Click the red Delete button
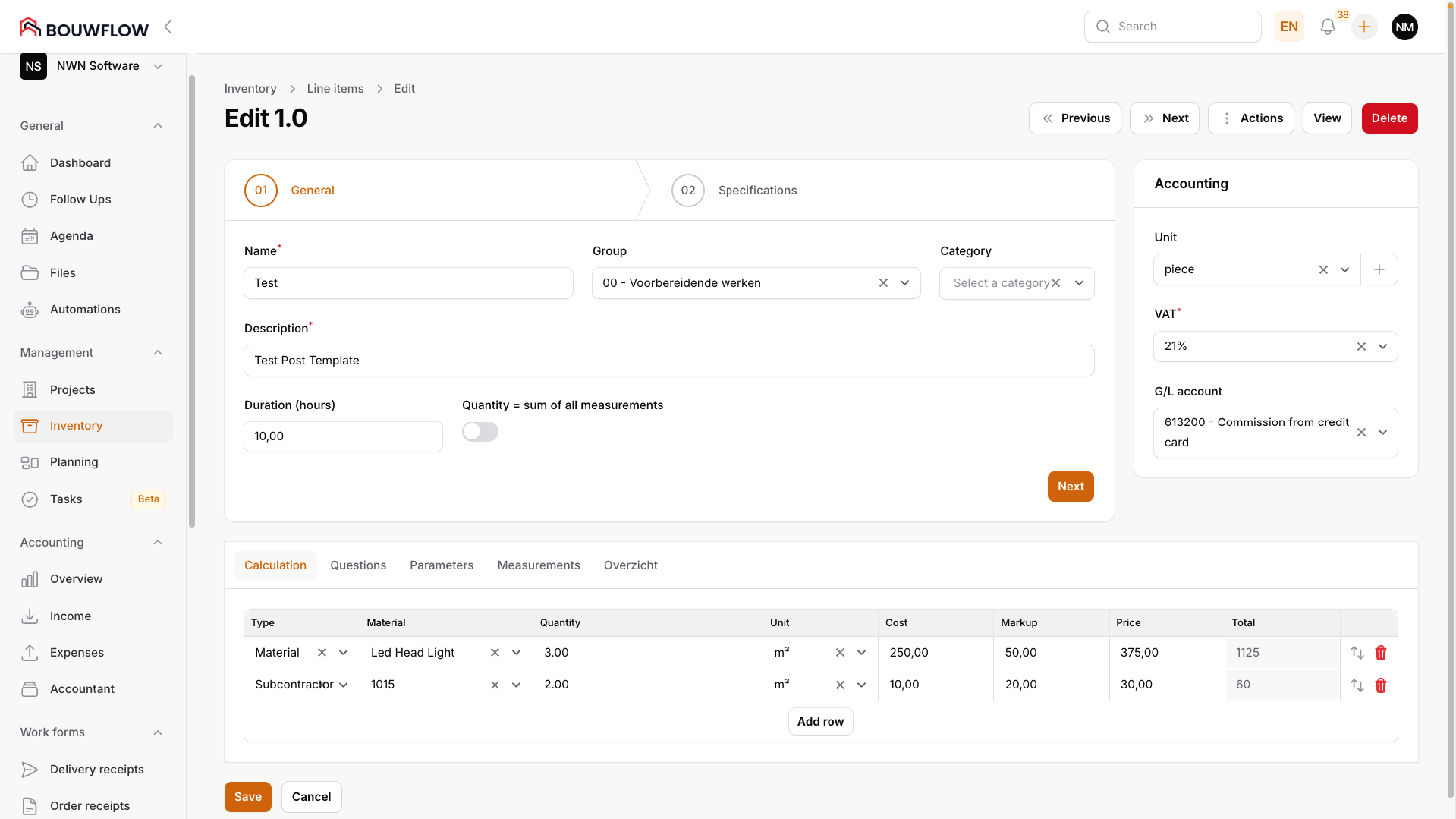The height and width of the screenshot is (819, 1456). (1389, 118)
